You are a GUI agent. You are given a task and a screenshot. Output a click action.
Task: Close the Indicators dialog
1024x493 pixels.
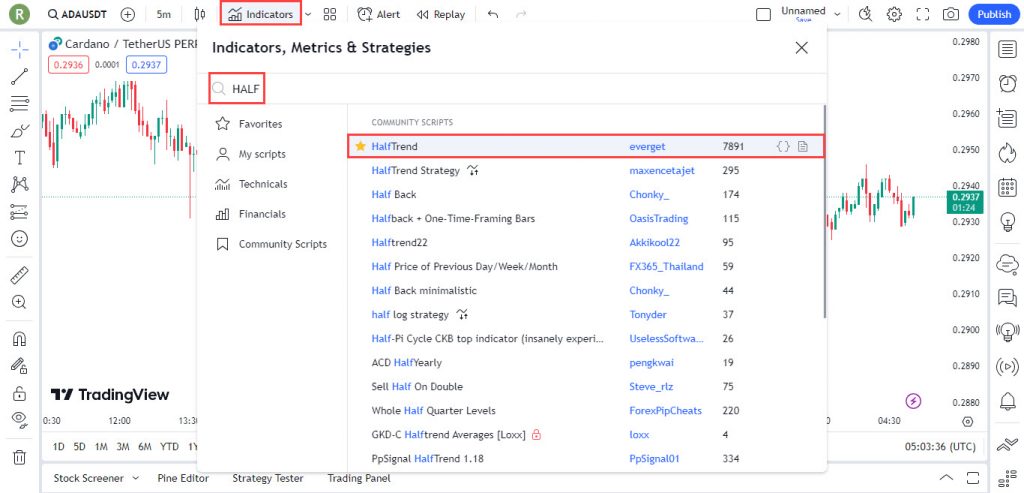[801, 48]
